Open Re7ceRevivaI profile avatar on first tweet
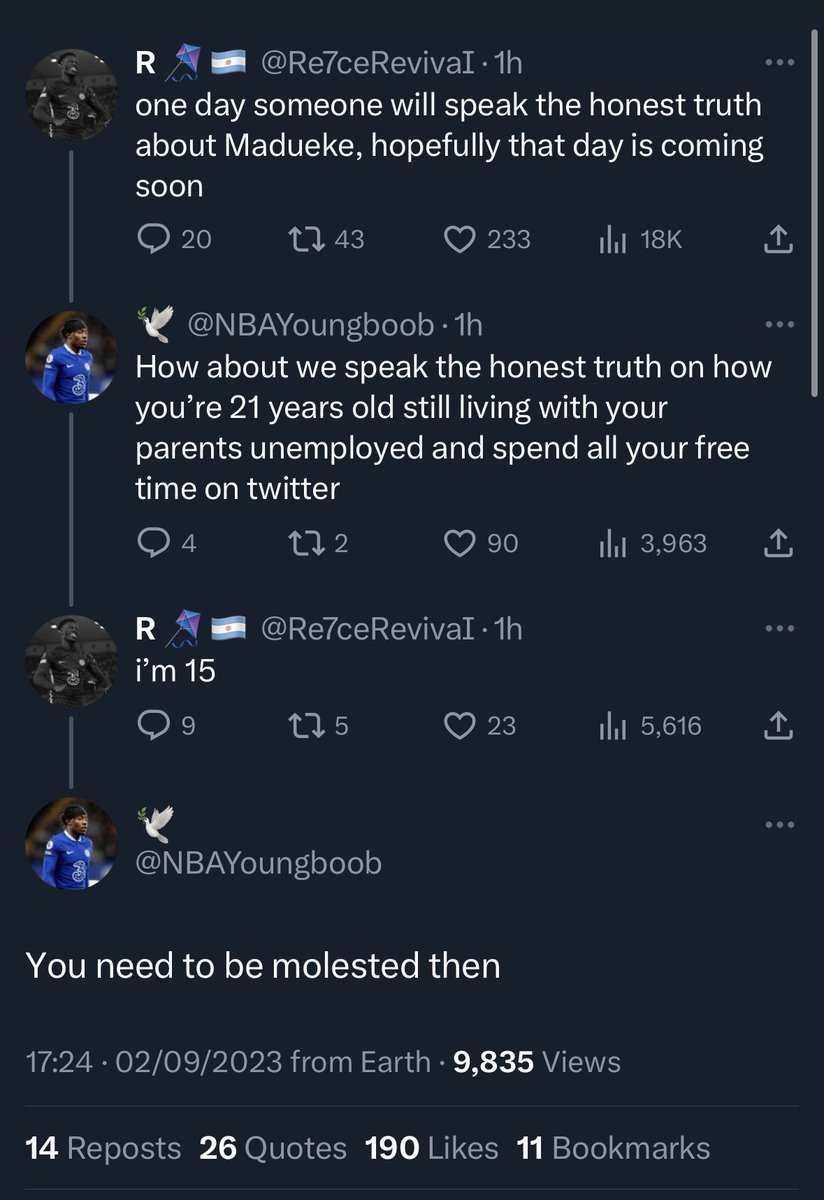The width and height of the screenshot is (824, 1200). 71,94
